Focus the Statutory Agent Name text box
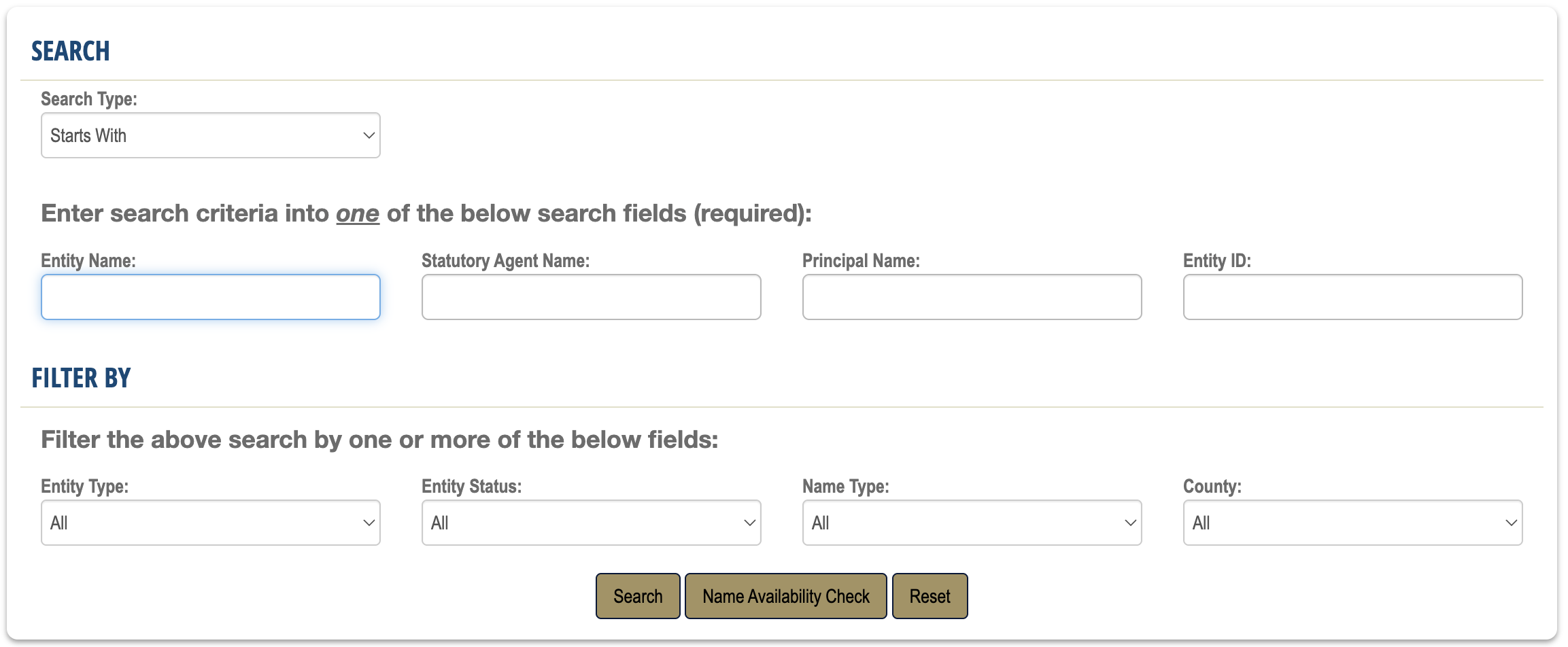Image resolution: width=1568 pixels, height=647 pixels. [591, 297]
